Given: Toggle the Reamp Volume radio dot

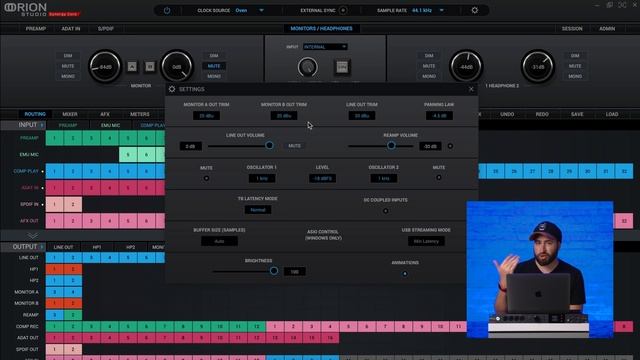Looking at the screenshot, I should 450,146.
